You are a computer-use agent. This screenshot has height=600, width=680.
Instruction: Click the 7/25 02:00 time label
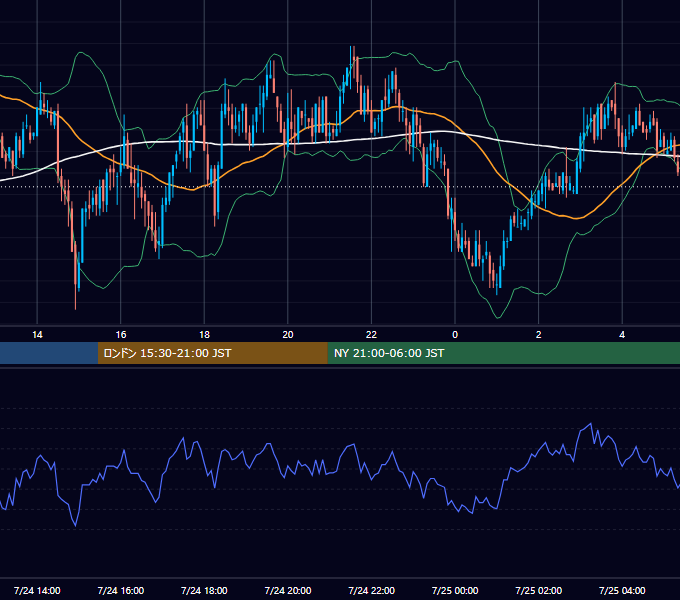(x=539, y=590)
